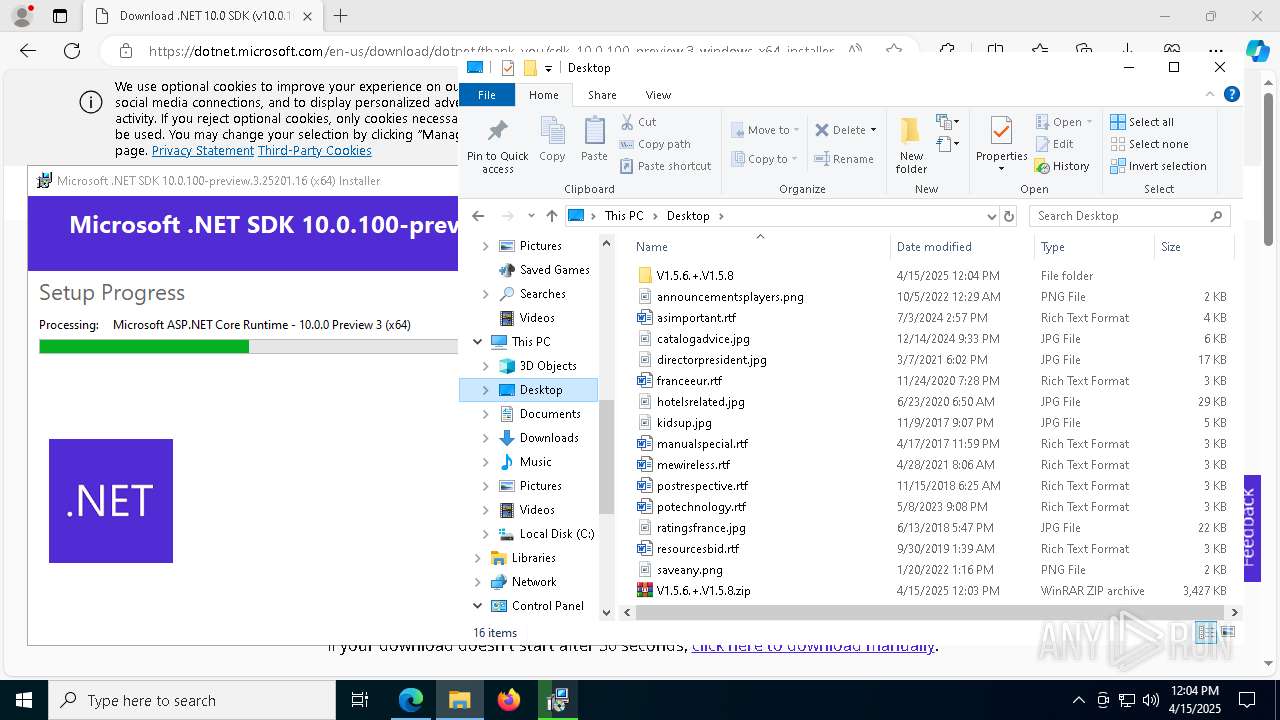Switch to the Share tab

[x=602, y=95]
